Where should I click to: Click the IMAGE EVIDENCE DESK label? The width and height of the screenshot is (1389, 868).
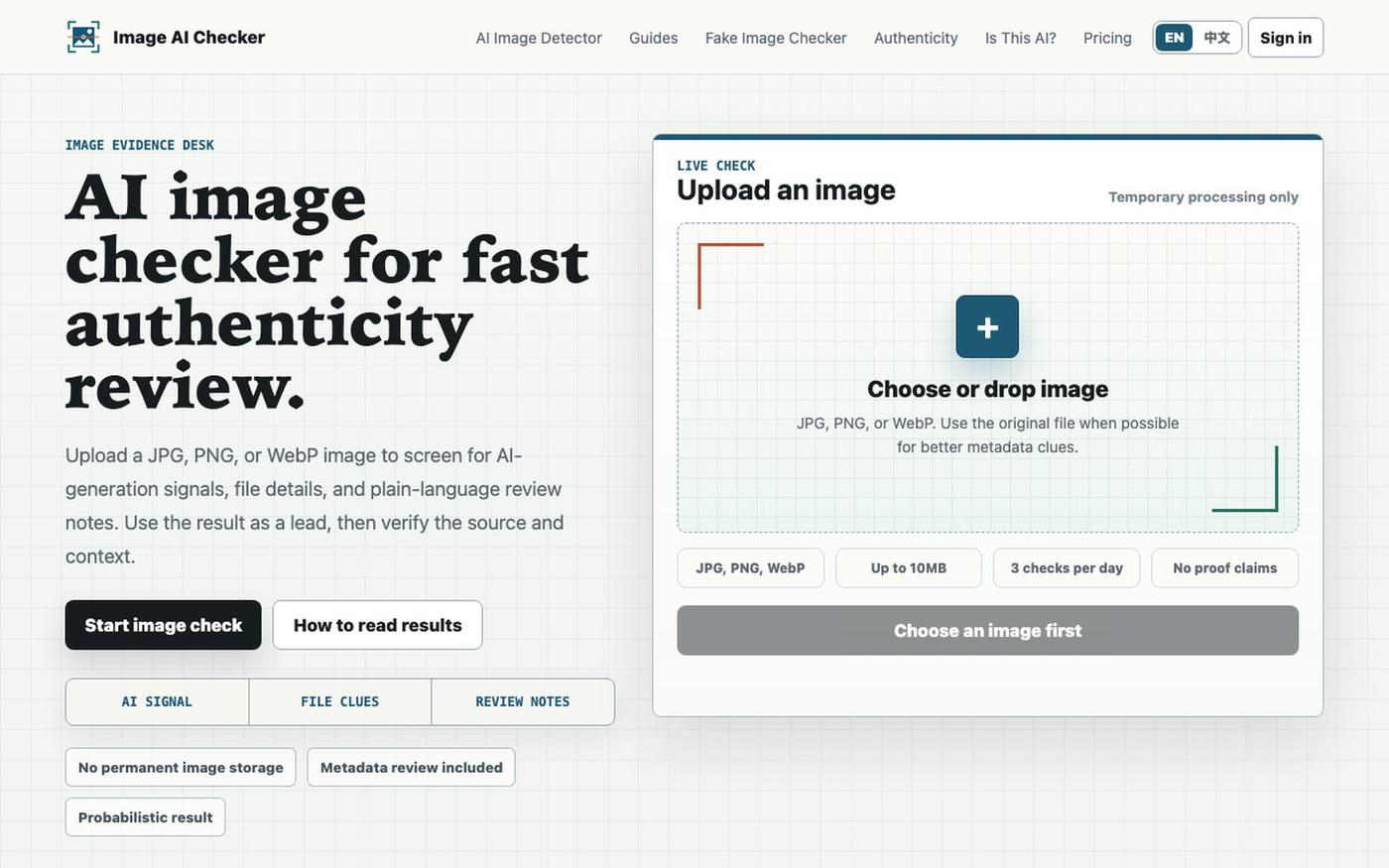coord(140,145)
